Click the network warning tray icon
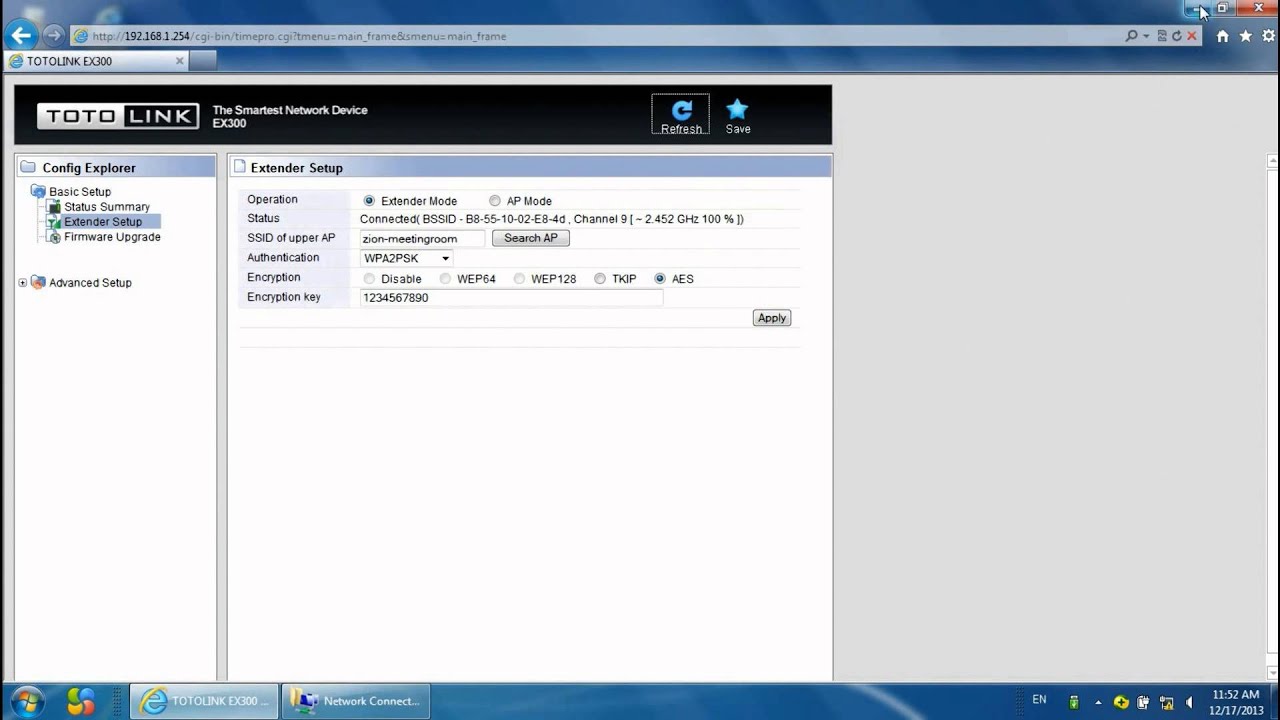The width and height of the screenshot is (1280, 720). pyautogui.click(x=1166, y=702)
